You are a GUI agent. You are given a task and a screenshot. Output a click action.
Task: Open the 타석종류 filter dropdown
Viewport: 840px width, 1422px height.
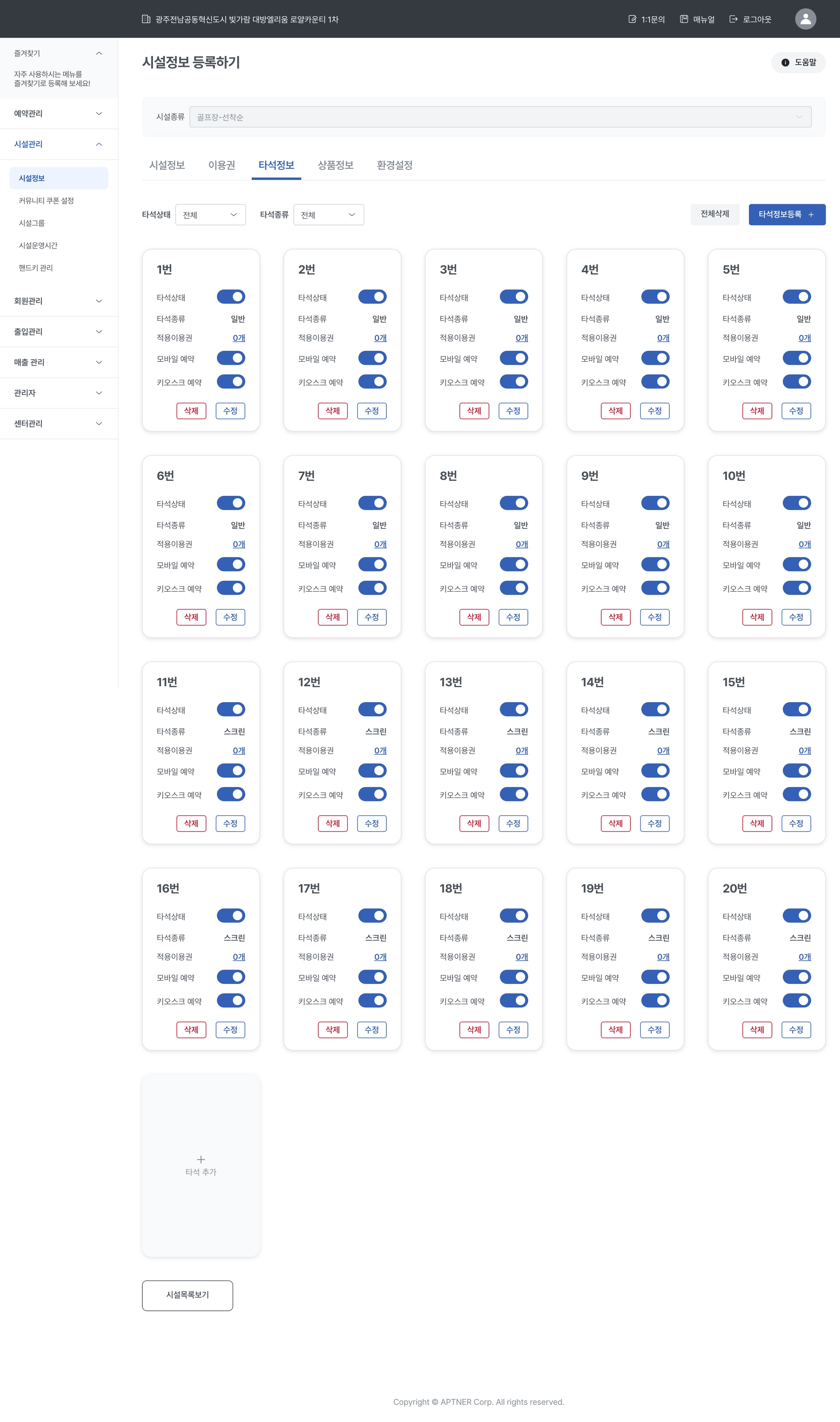coord(328,215)
